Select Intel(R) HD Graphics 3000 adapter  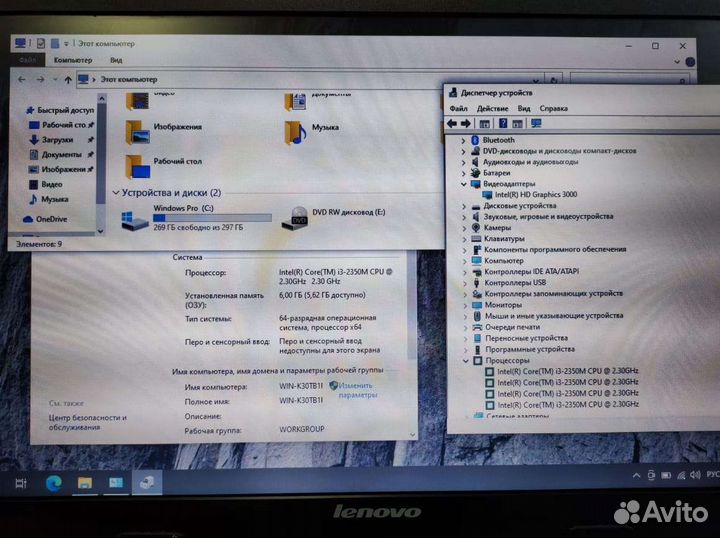535,195
